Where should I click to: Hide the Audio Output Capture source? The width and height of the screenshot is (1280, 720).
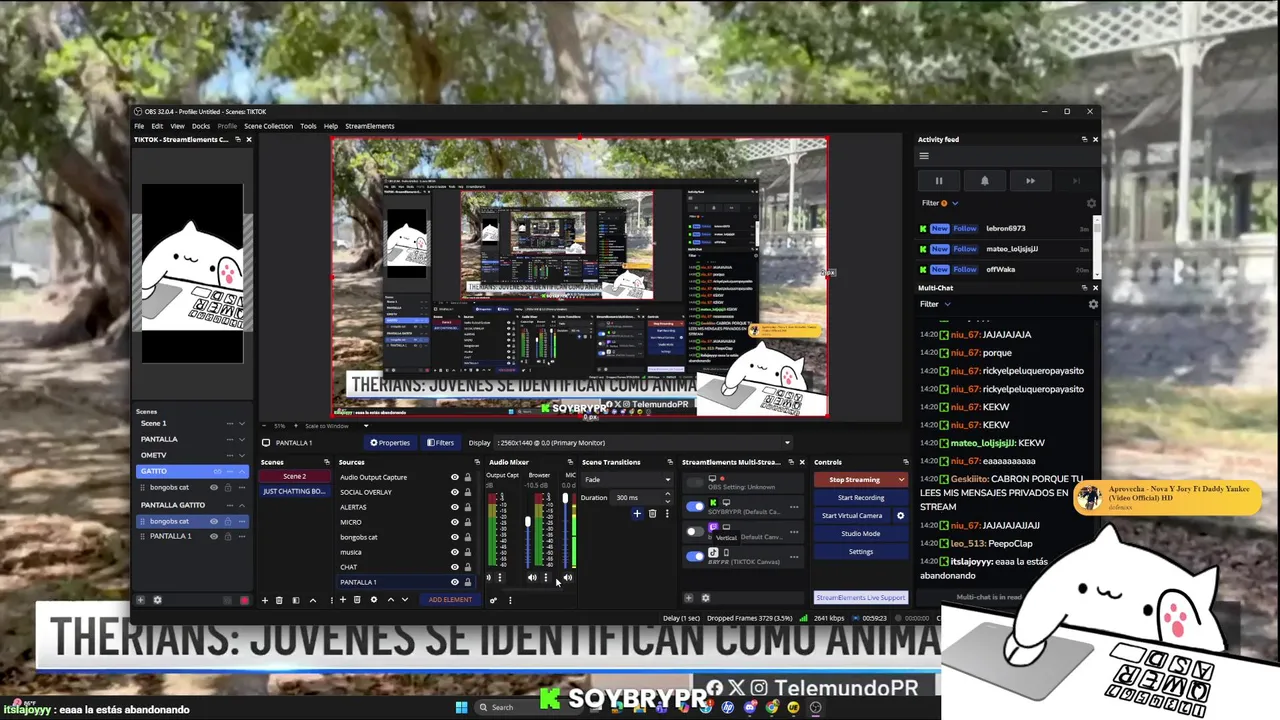(454, 477)
